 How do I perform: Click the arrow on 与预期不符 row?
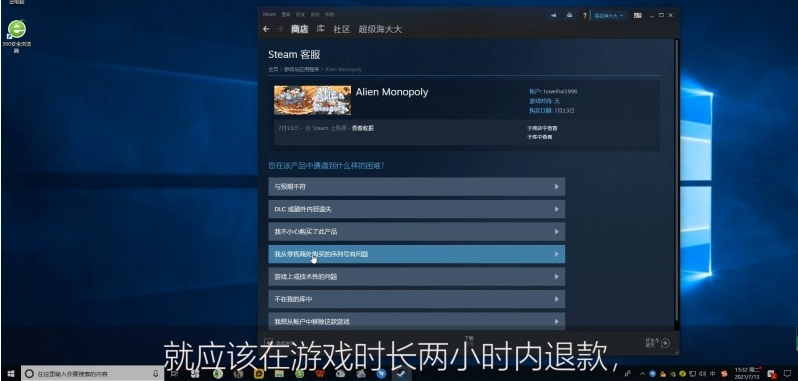tap(556, 187)
